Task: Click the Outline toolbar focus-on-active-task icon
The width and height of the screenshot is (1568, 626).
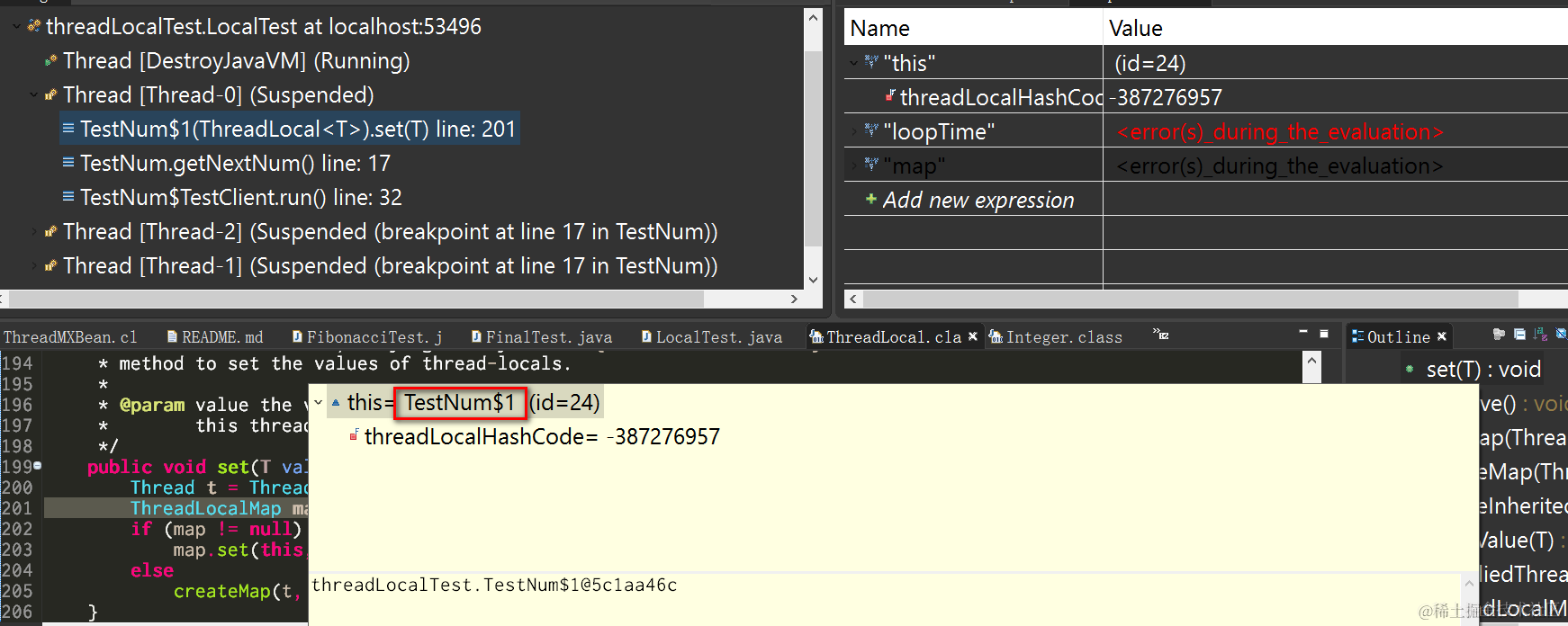Action: (x=1499, y=335)
